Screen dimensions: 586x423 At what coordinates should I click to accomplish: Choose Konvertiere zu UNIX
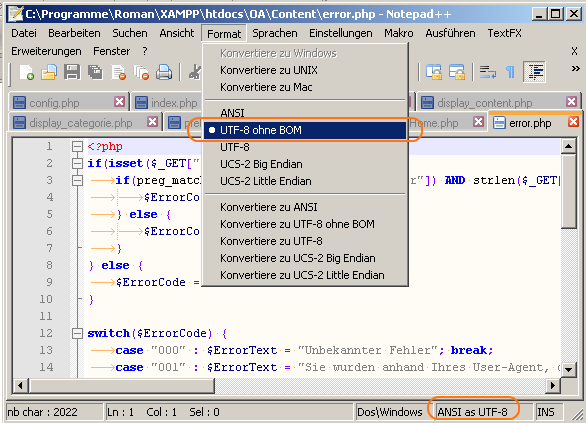click(305, 70)
